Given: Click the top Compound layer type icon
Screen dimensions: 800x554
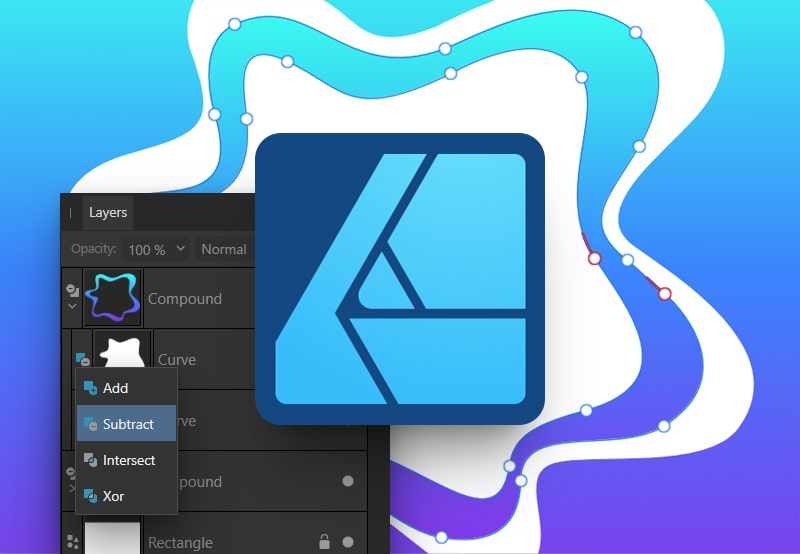Looking at the screenshot, I should tap(72, 291).
